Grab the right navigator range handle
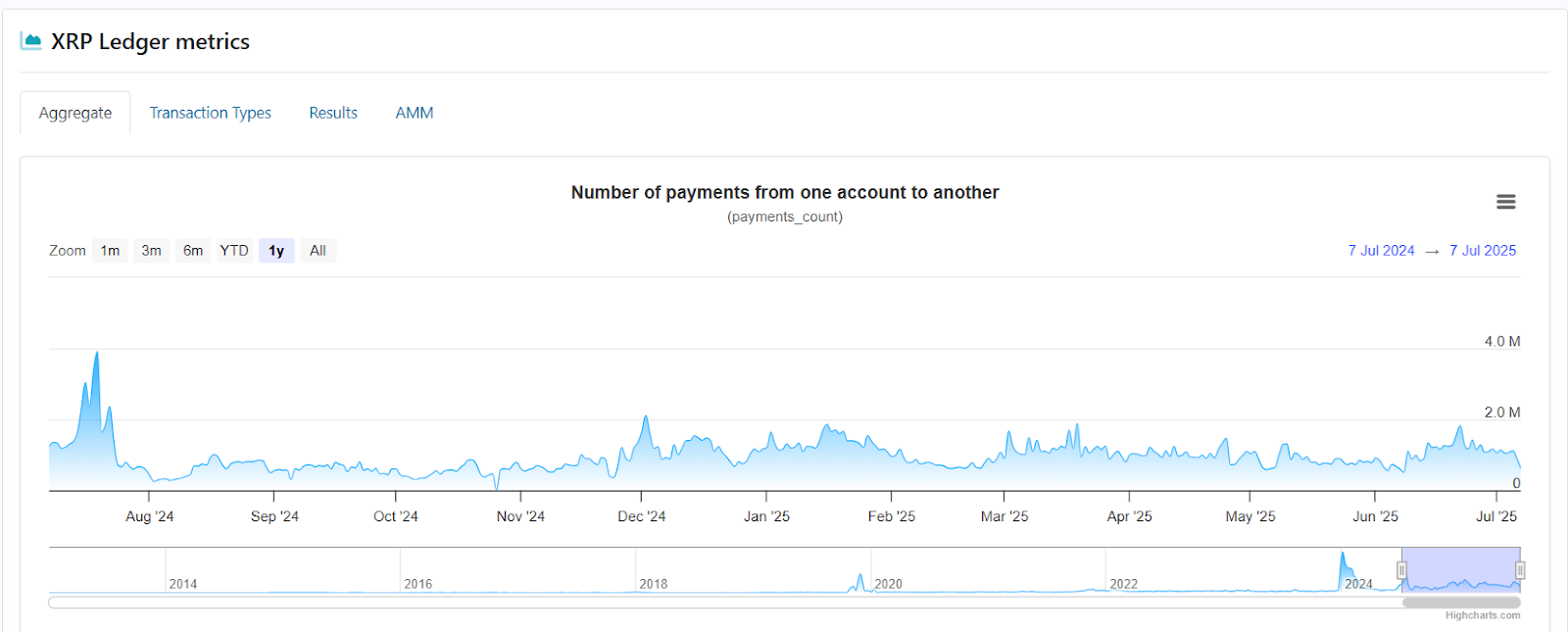 click(1520, 570)
